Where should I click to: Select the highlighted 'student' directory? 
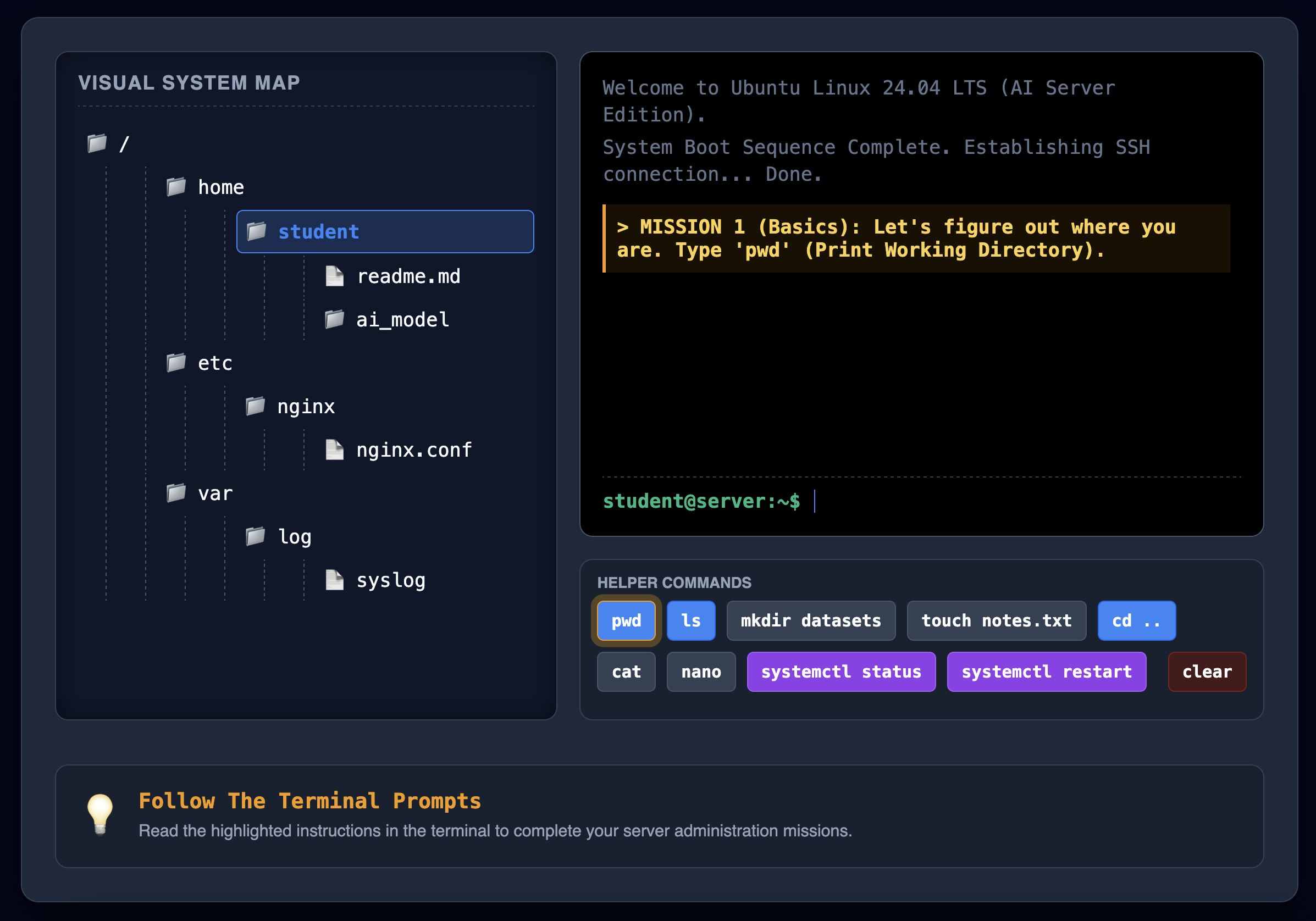coord(385,231)
